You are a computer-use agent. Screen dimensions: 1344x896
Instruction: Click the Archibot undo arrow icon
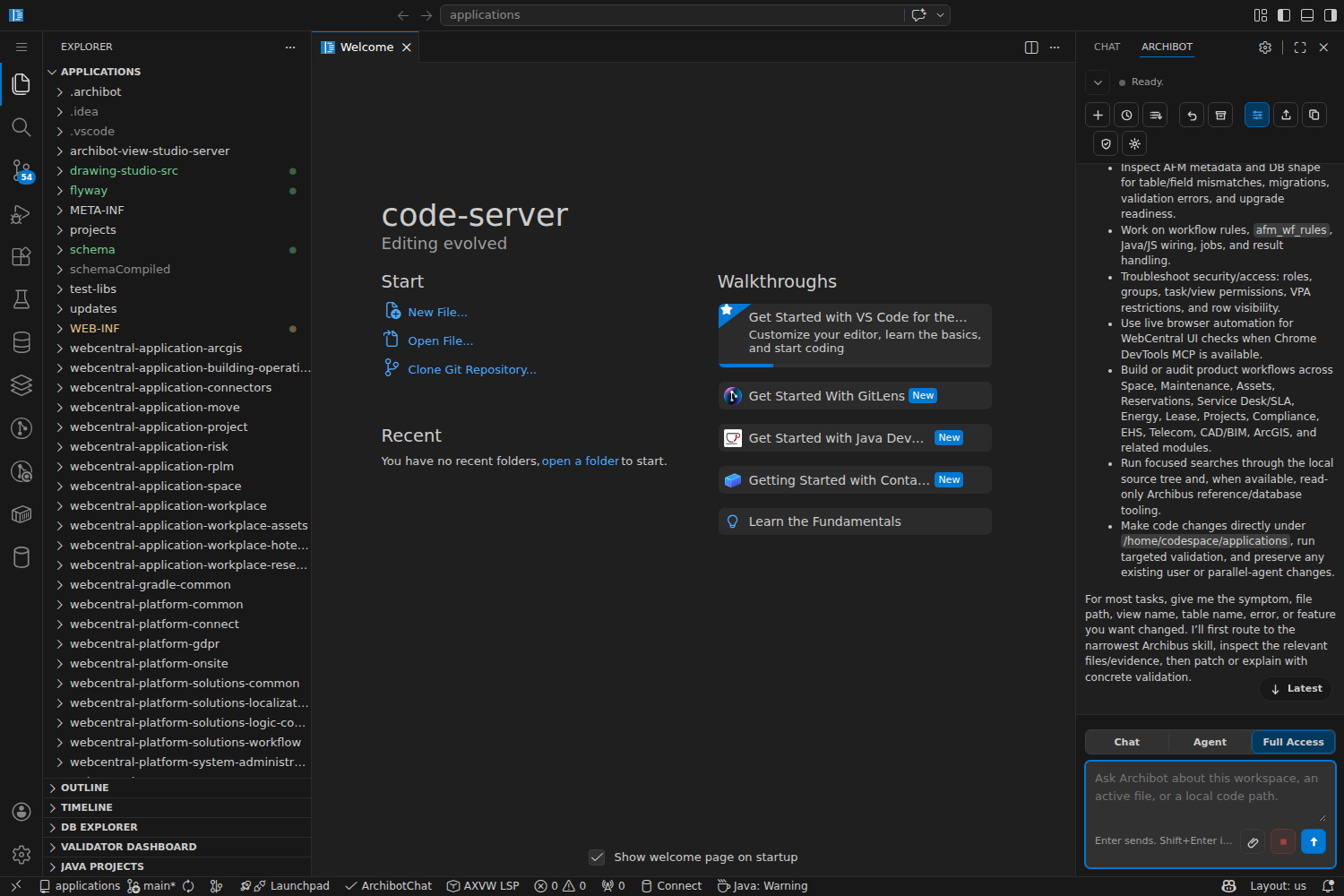[1192, 115]
